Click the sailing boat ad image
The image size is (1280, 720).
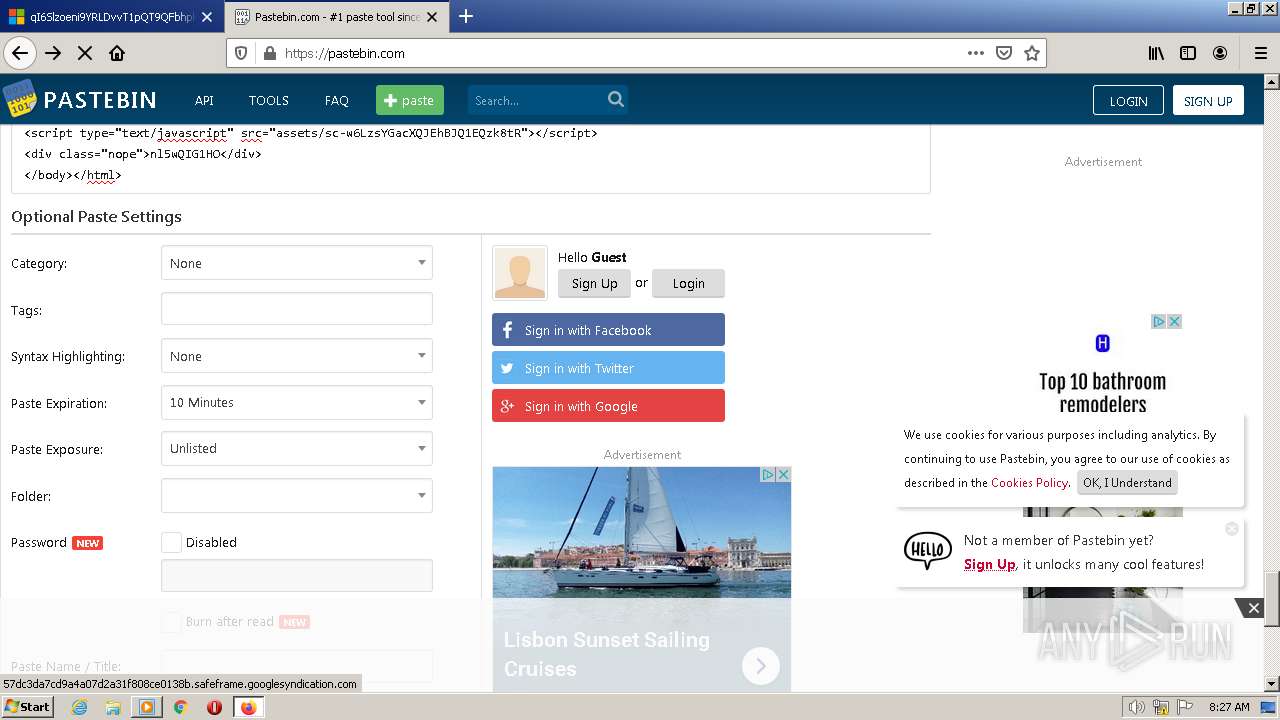(x=642, y=532)
